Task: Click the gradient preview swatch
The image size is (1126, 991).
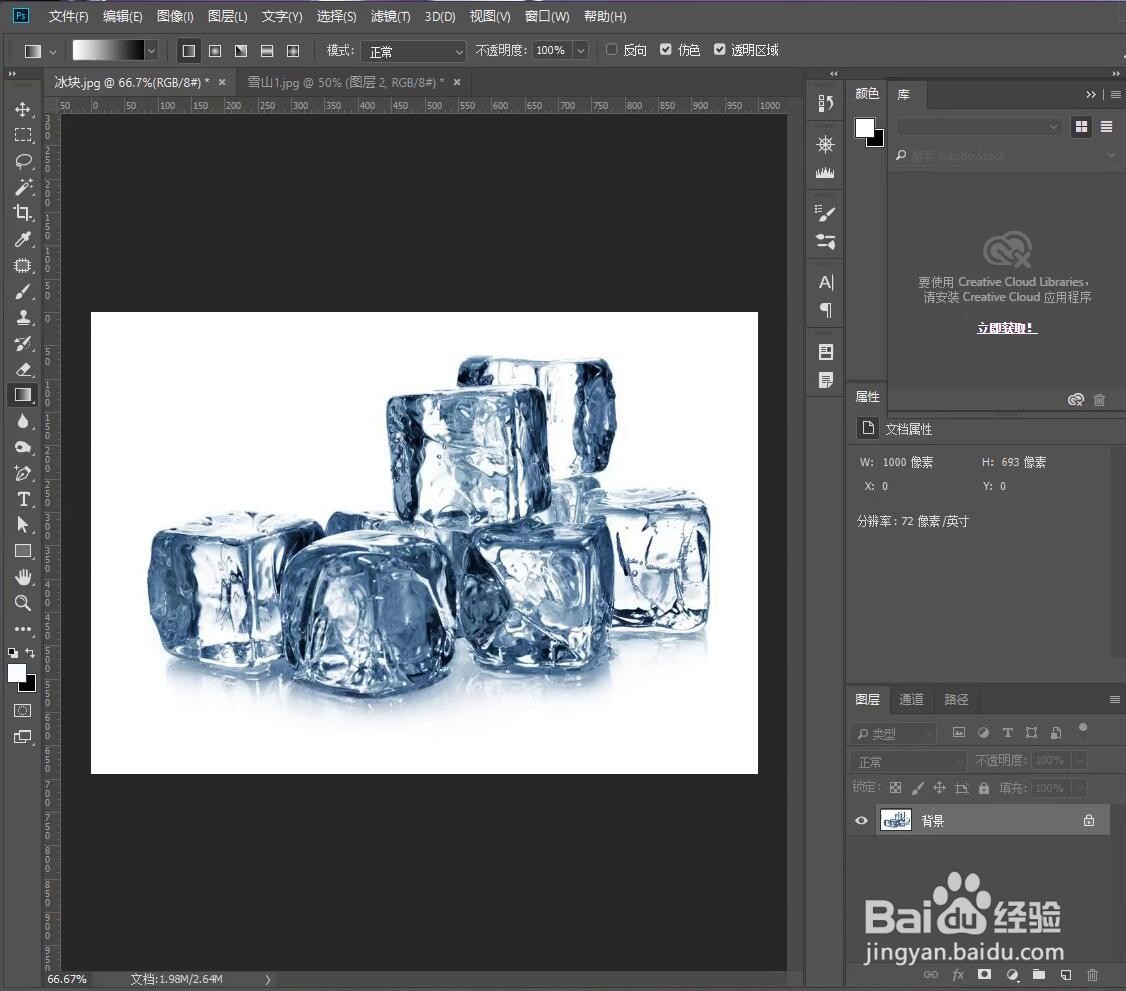Action: coord(108,50)
